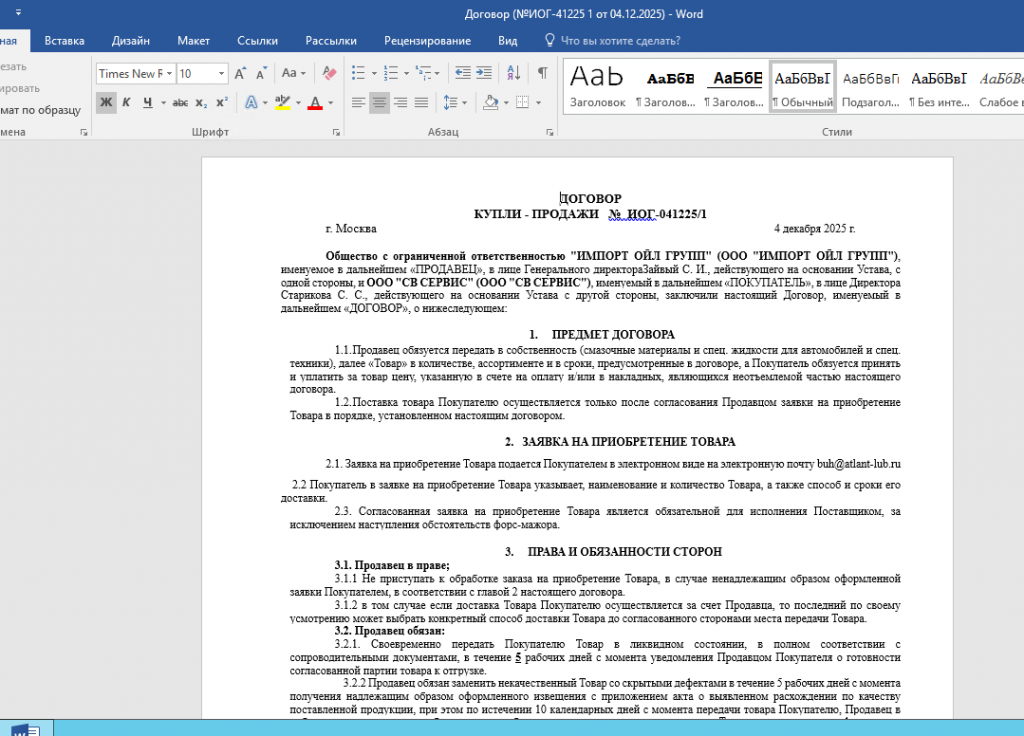1024x736 pixels.
Task: Open the change case (Aa) dropdown
Action: coord(294,73)
